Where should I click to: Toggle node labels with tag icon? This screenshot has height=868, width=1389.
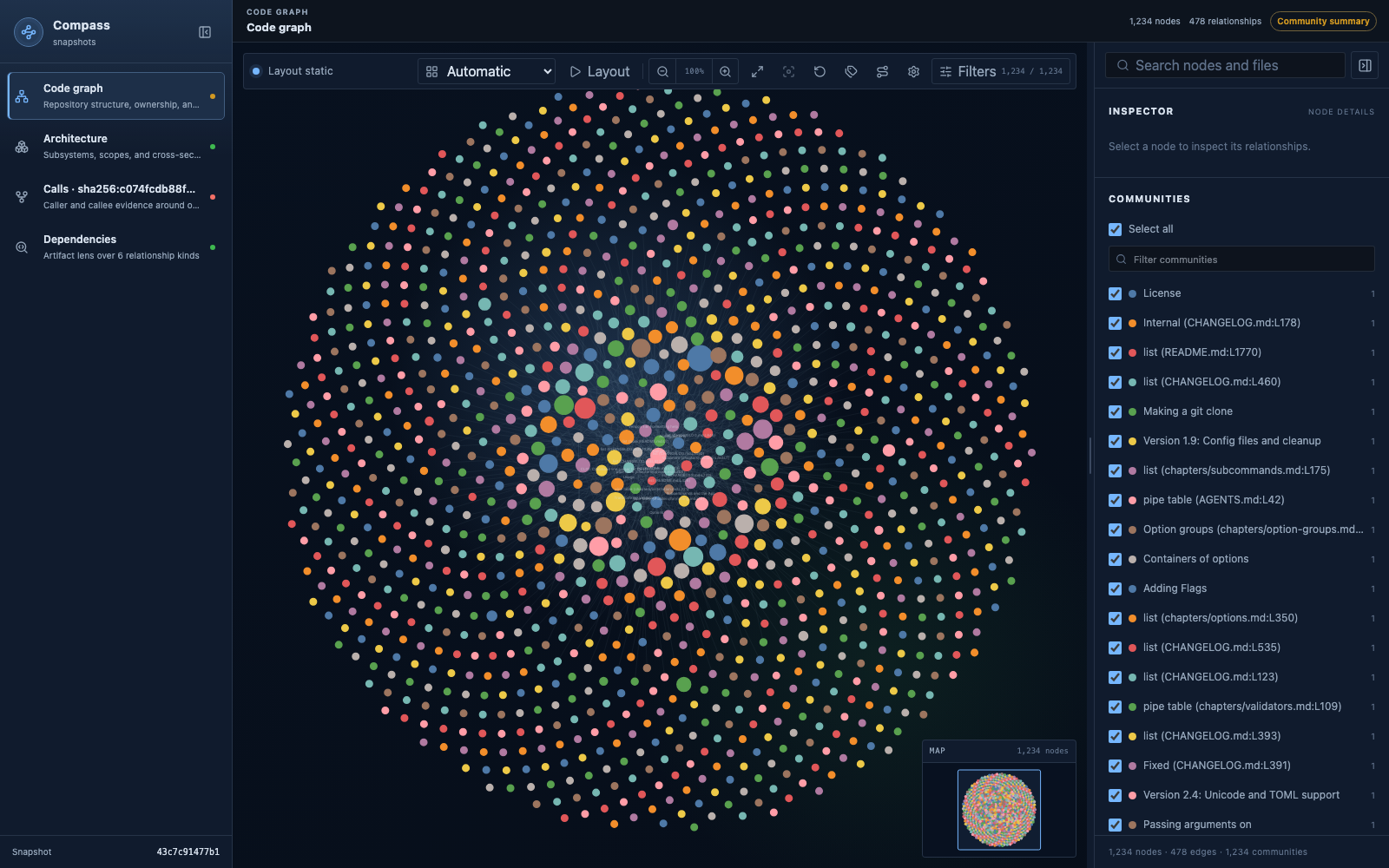tap(851, 71)
